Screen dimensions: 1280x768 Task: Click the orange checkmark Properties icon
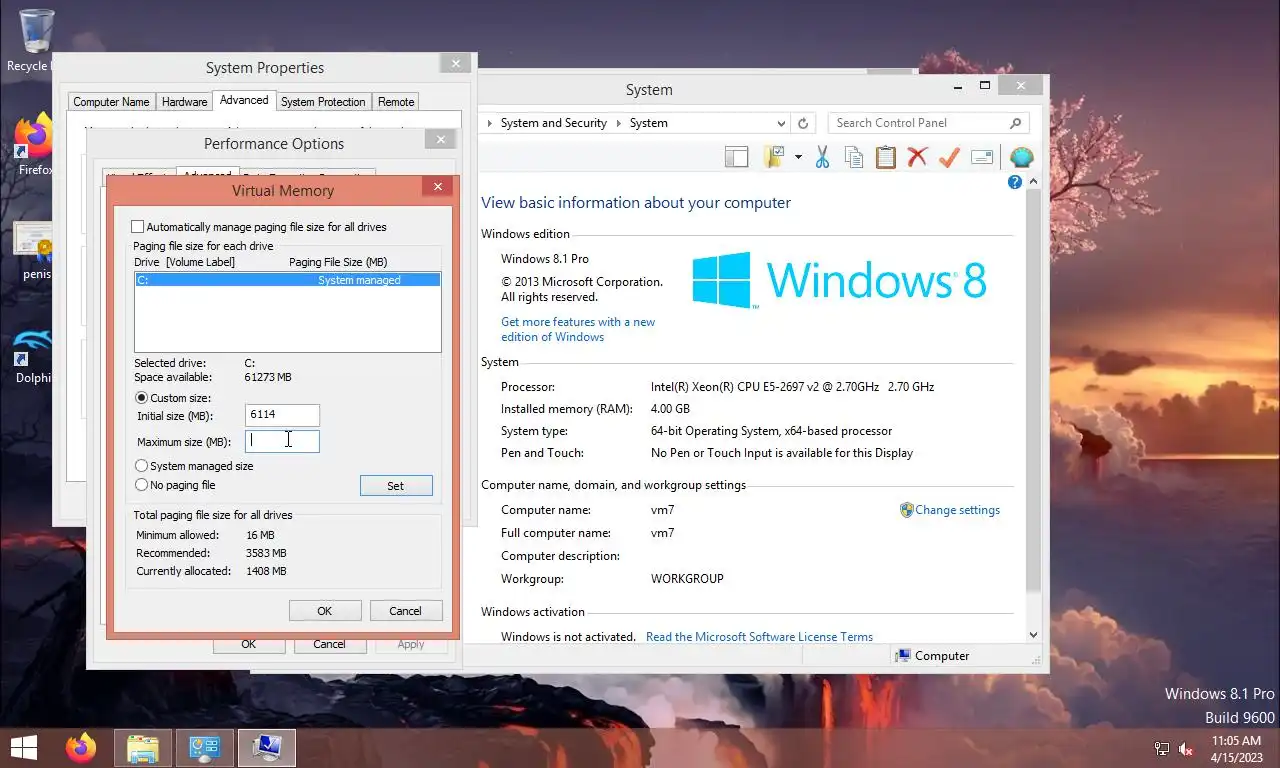[x=949, y=157]
